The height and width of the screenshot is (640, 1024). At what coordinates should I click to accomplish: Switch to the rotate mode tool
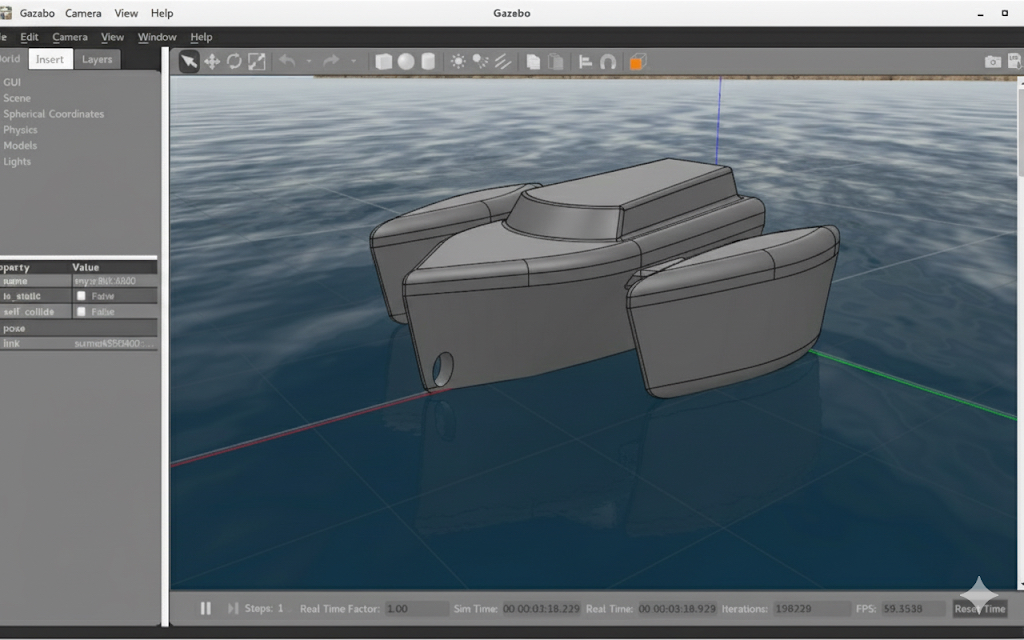pos(234,62)
